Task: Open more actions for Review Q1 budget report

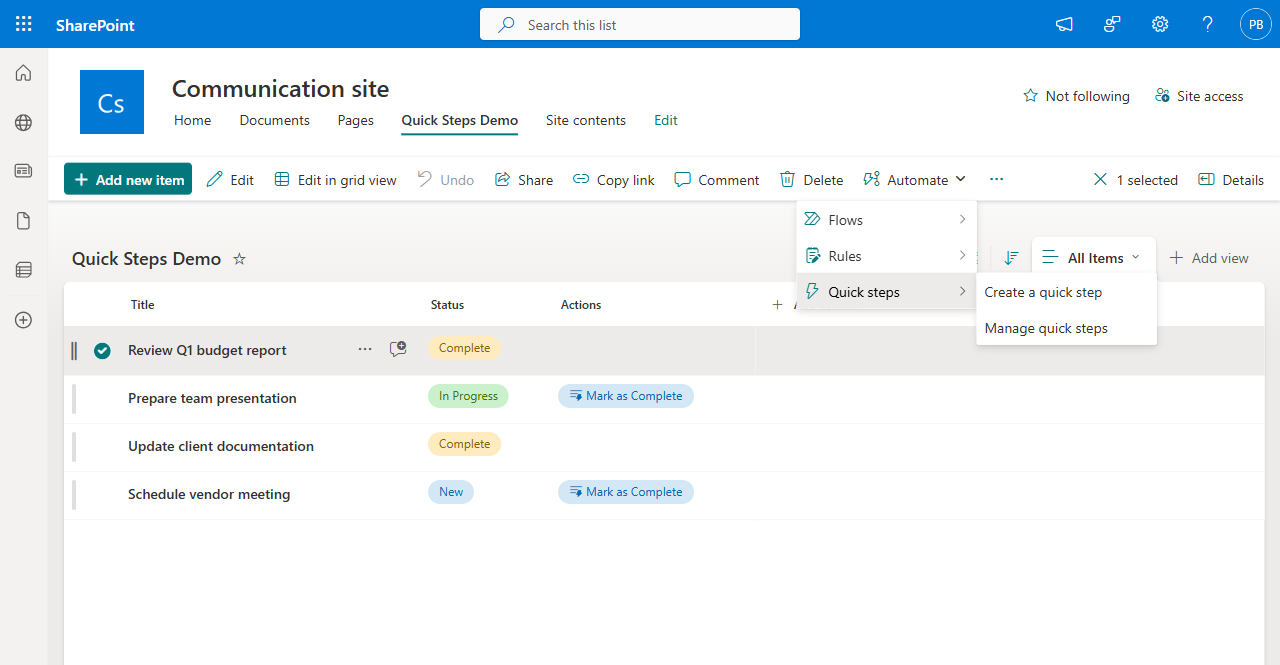Action: [x=365, y=349]
